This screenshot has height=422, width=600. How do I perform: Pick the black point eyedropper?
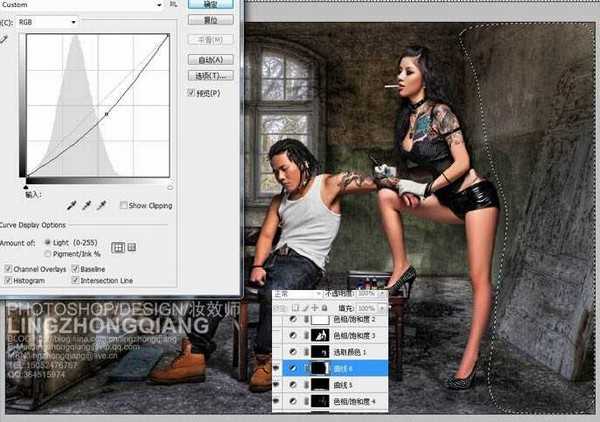click(72, 205)
